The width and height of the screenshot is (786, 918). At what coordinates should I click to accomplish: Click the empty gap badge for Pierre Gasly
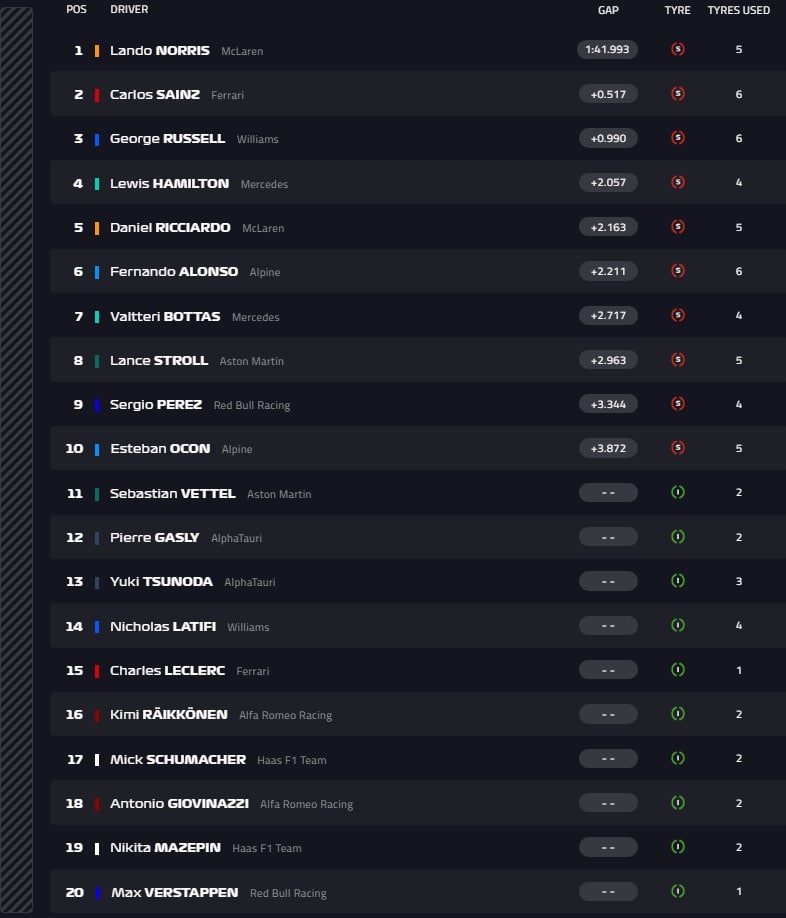point(608,537)
